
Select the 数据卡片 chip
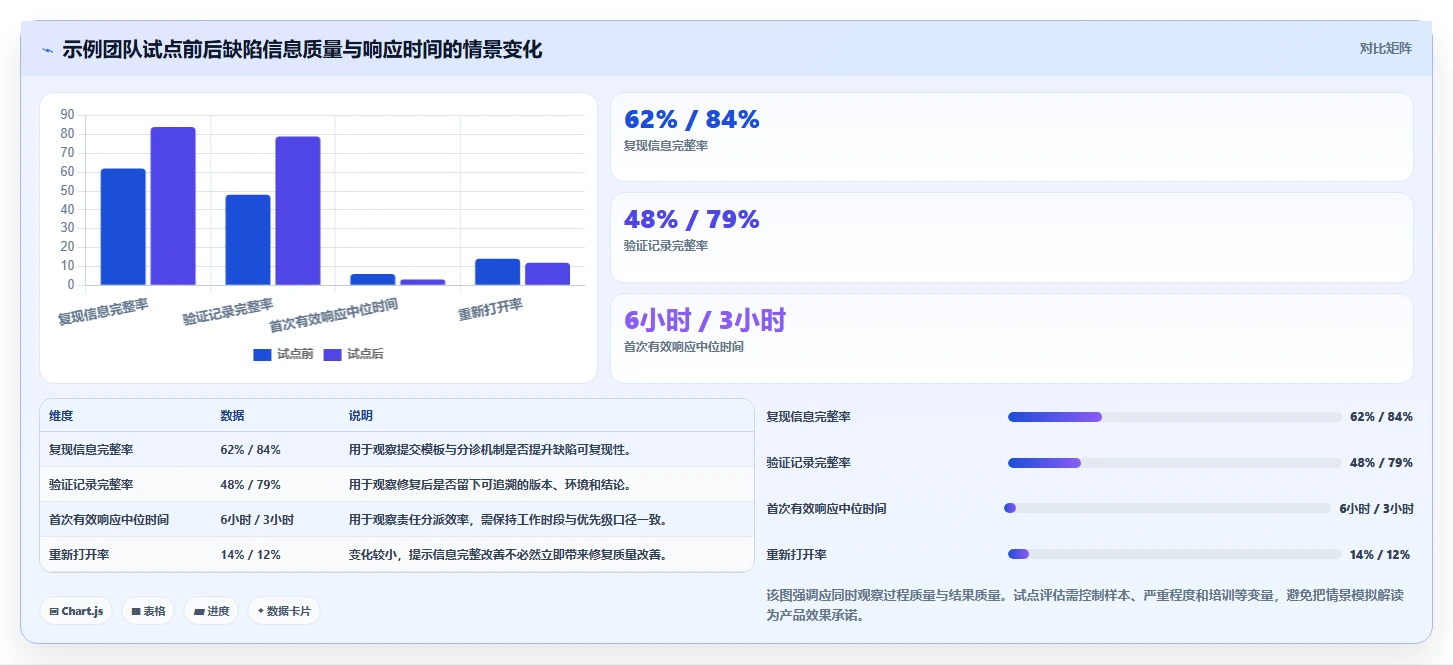tap(284, 611)
